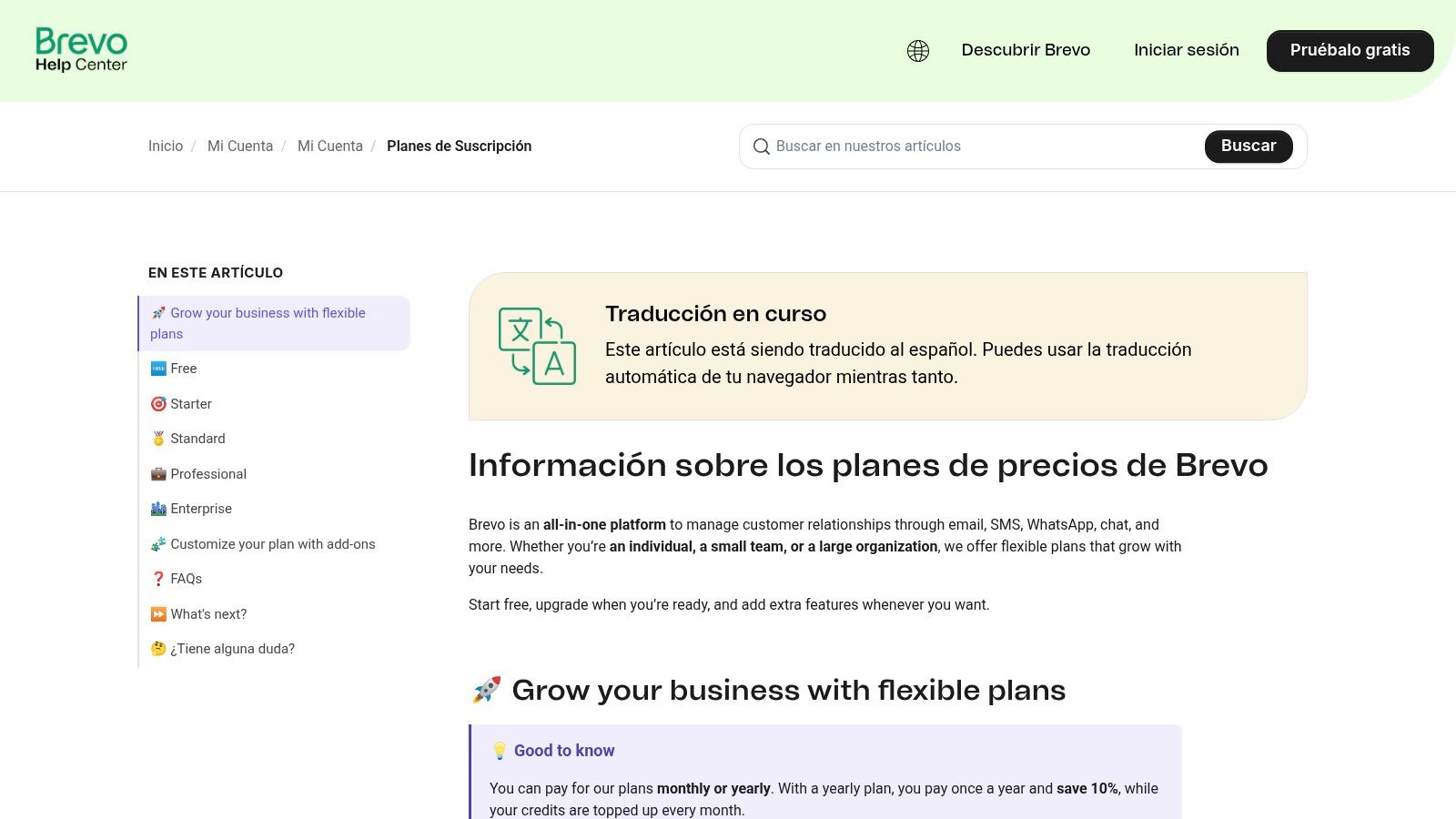Click the Brevo Help Center logo
This screenshot has height=819, width=1456.
[x=81, y=50]
